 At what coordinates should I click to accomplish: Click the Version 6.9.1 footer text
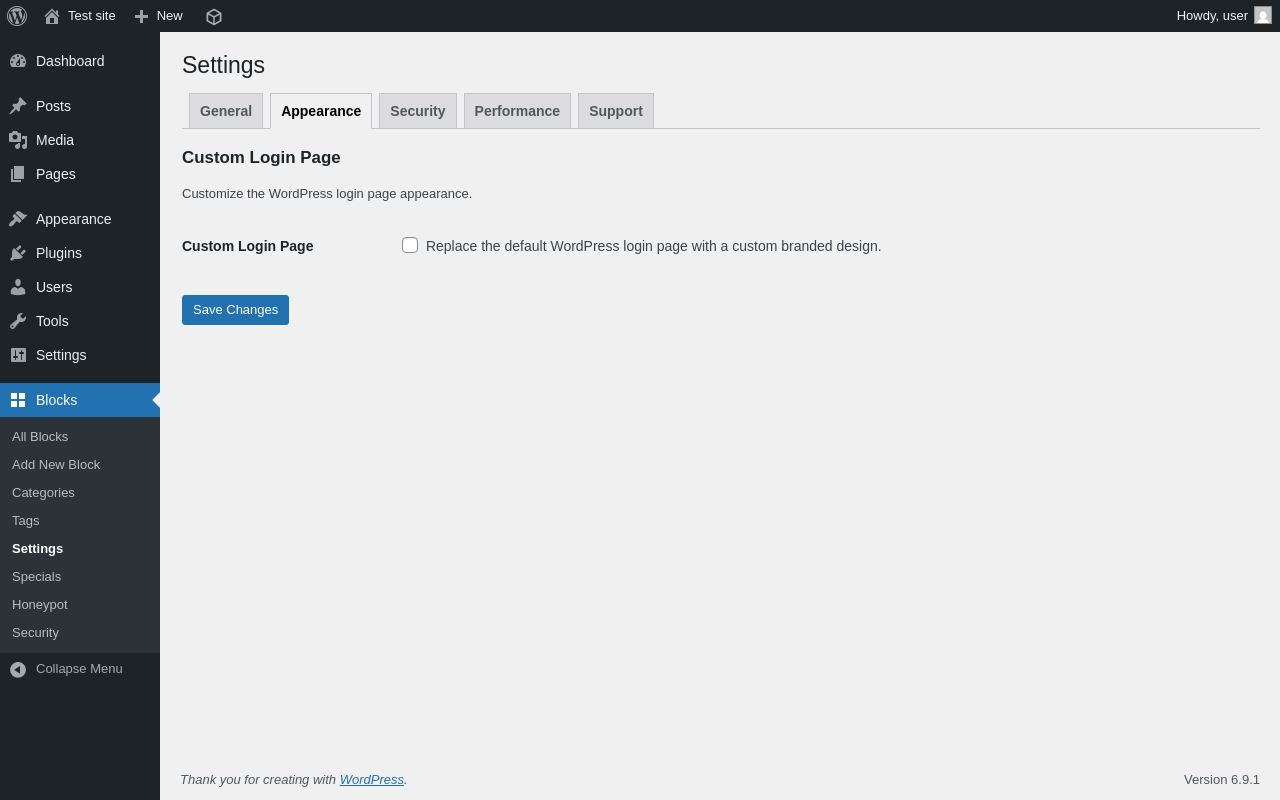tap(1222, 780)
